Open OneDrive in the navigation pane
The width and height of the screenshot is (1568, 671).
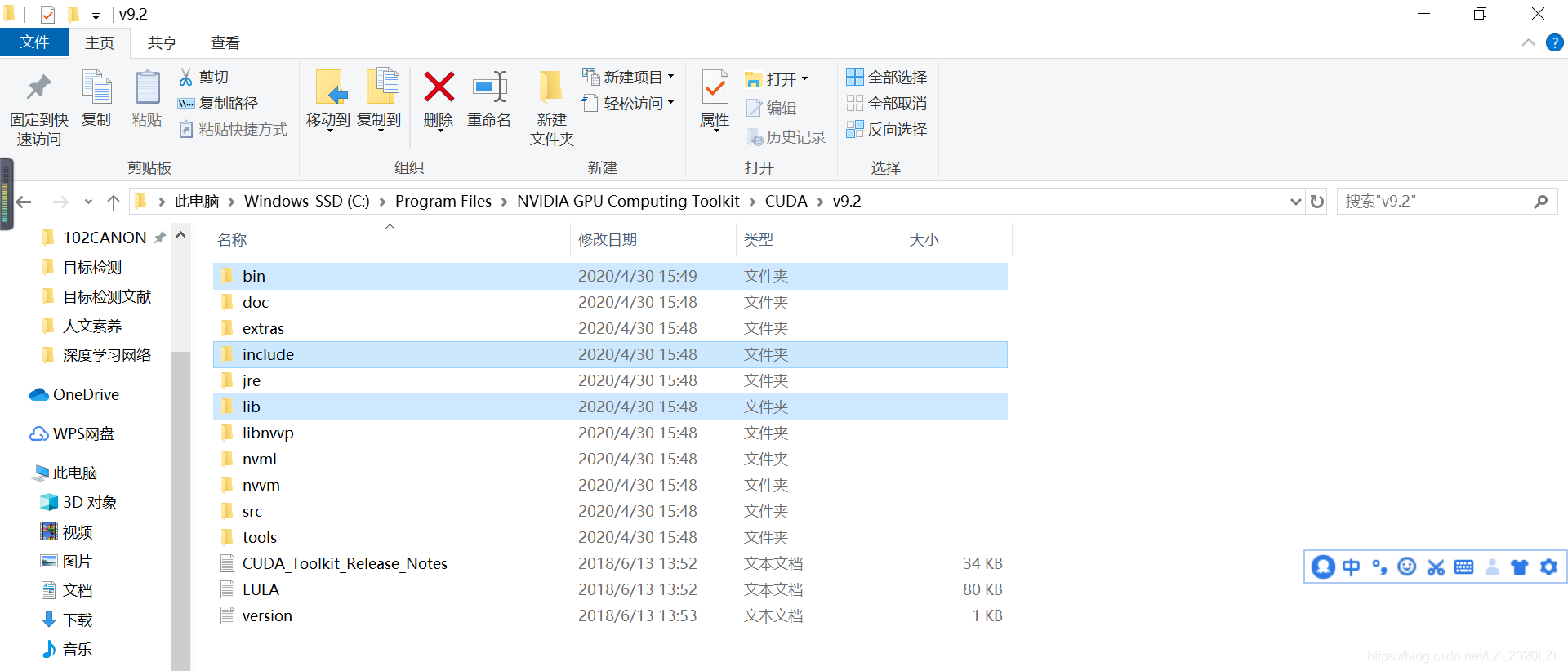tap(74, 394)
